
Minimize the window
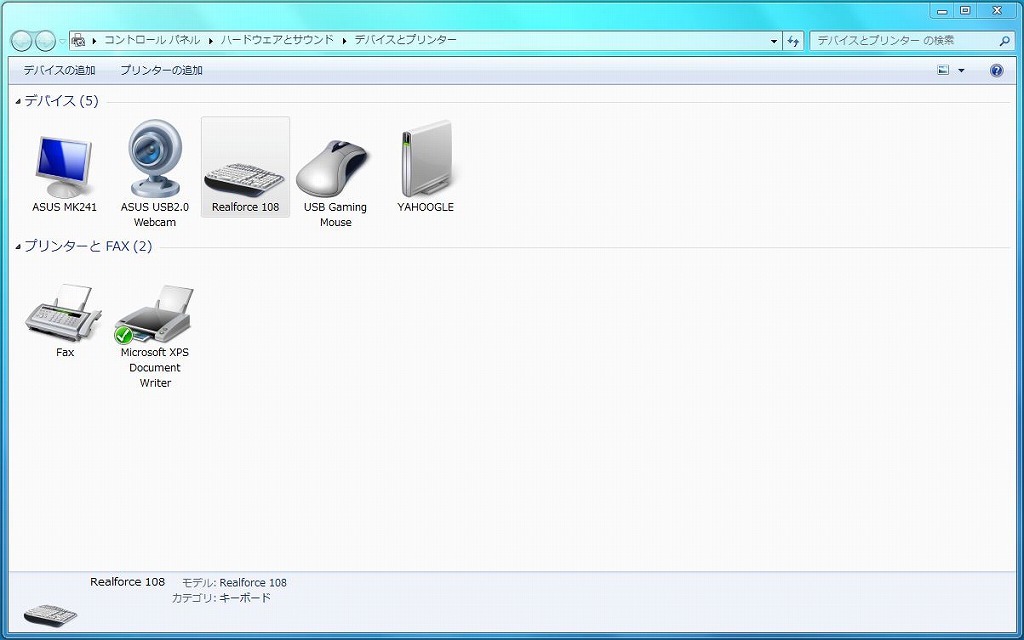942,11
